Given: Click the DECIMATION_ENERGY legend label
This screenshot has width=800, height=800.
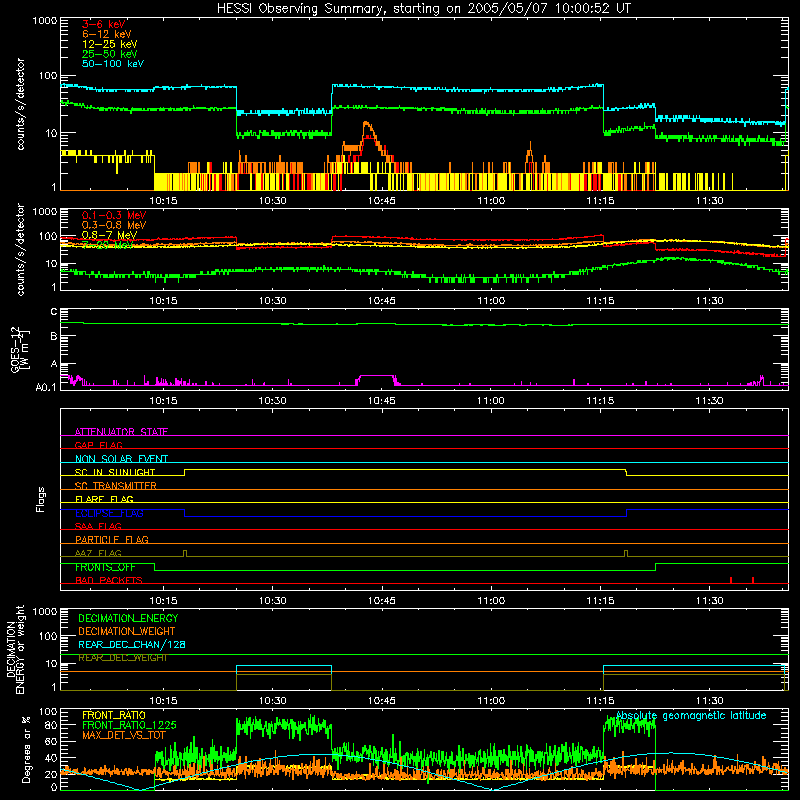Looking at the screenshot, I should (128, 618).
